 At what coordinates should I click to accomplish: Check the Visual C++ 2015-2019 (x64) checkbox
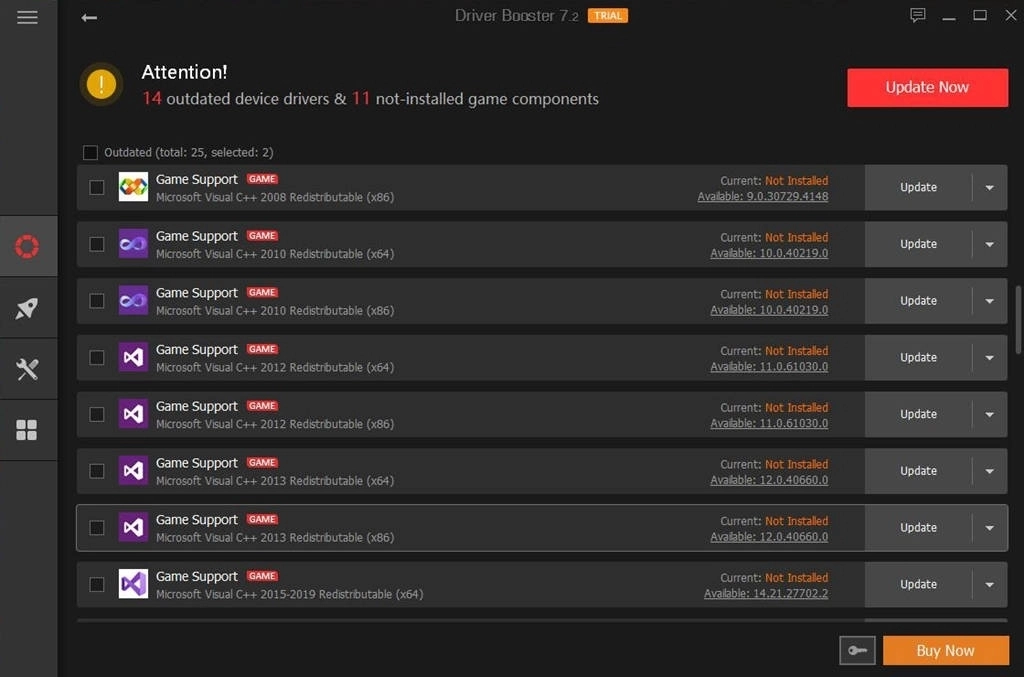click(97, 584)
